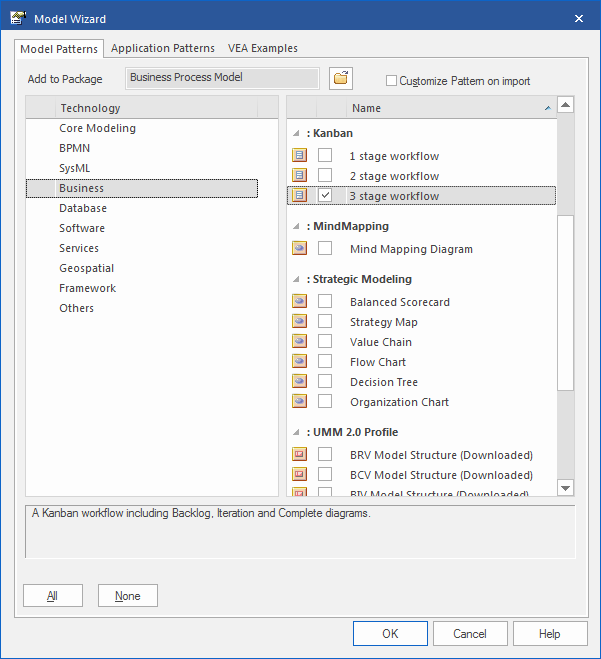The width and height of the screenshot is (601, 659).
Task: Click the 1 stage workflow pattern icon
Action: tap(299, 156)
